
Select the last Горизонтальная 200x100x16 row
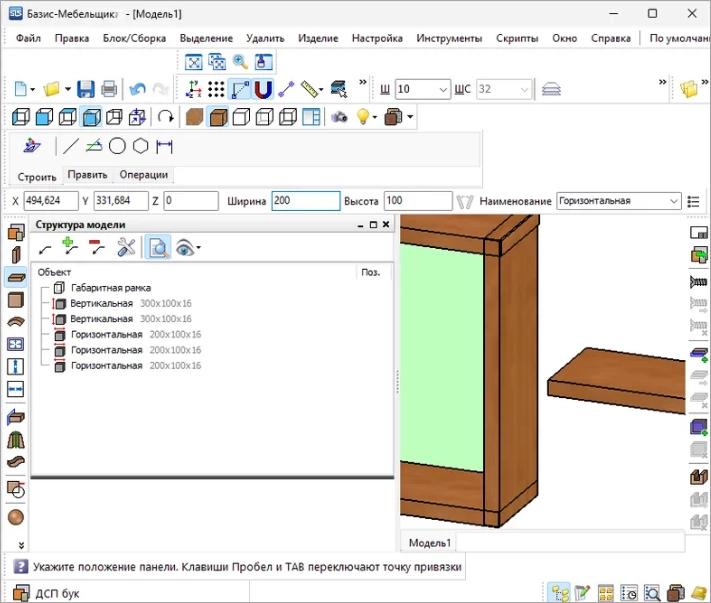click(136, 365)
